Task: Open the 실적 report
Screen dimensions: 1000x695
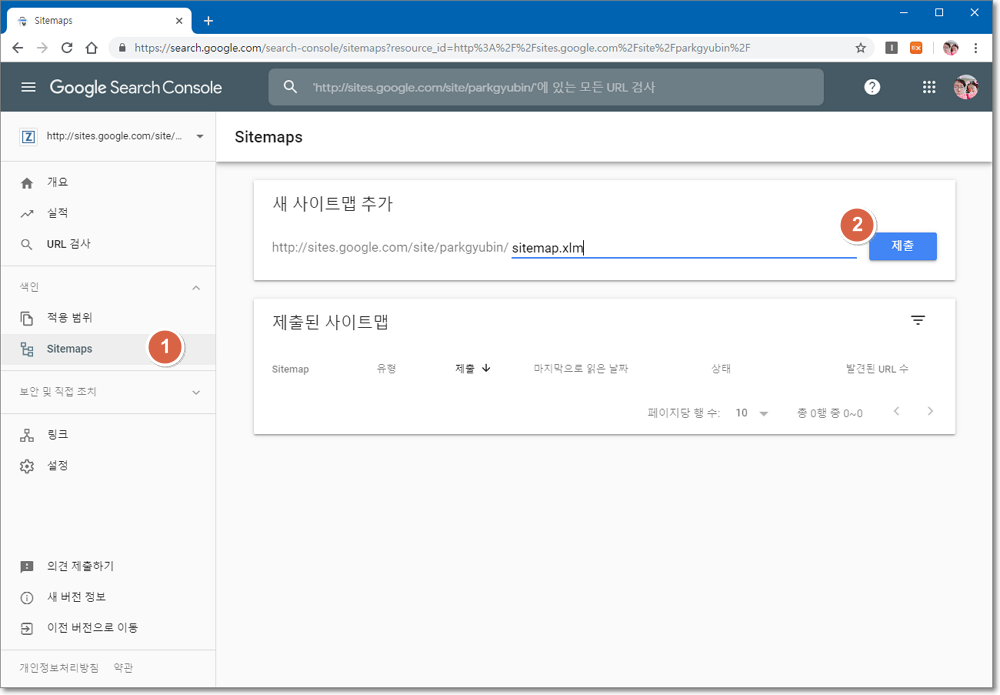Action: click(x=57, y=213)
